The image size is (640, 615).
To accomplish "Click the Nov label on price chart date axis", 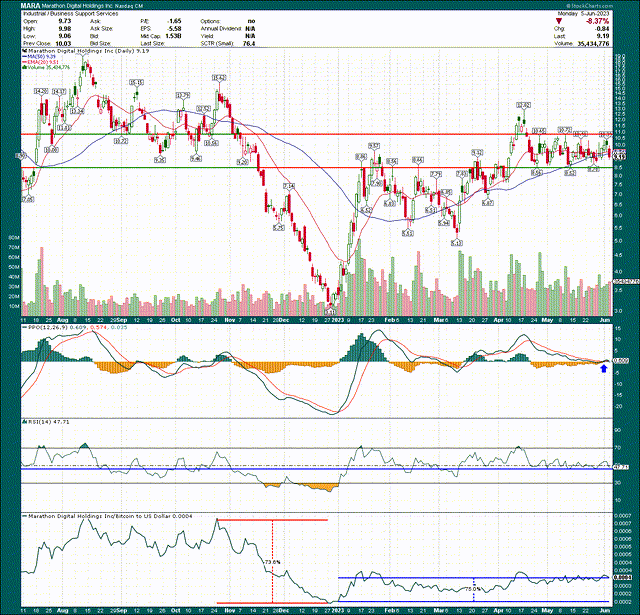I will (x=230, y=320).
